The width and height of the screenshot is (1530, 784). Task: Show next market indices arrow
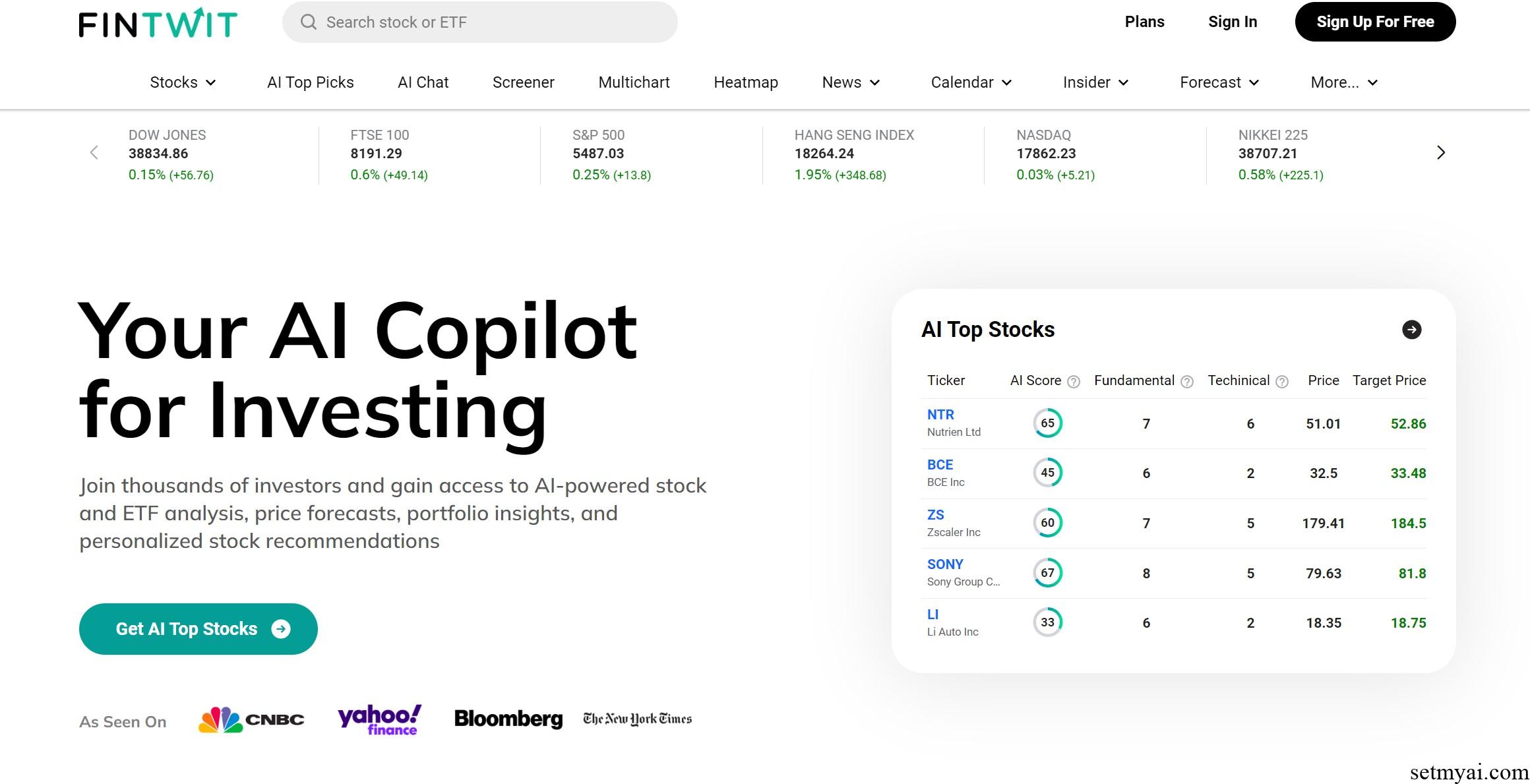[1441, 153]
